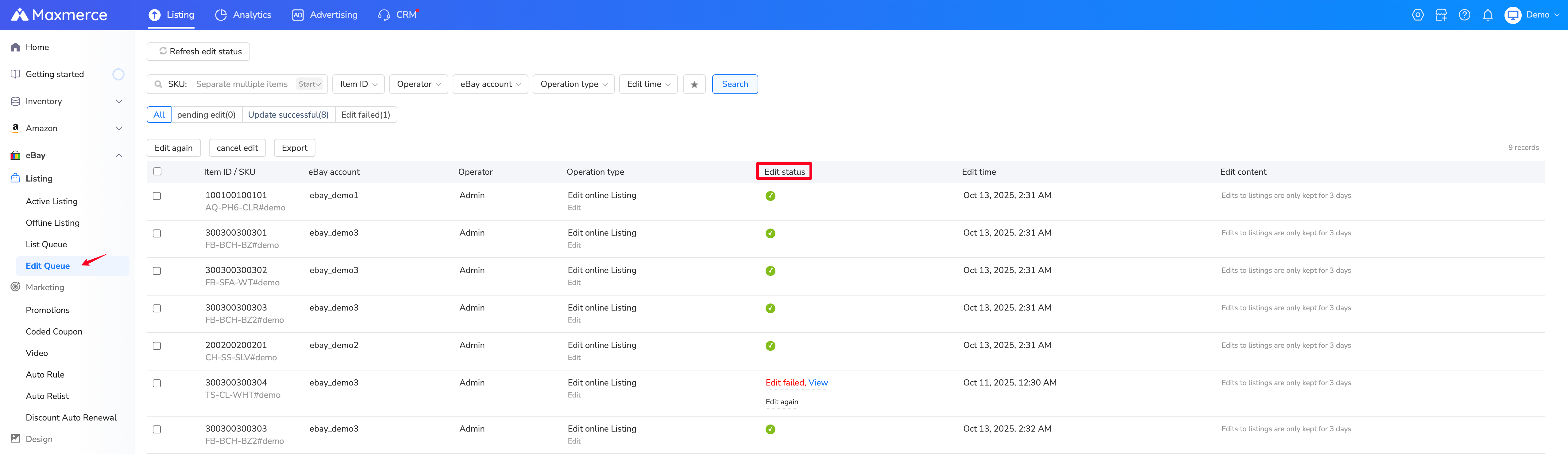Click the Inventory database icon
The image size is (1568, 454).
pos(15,101)
